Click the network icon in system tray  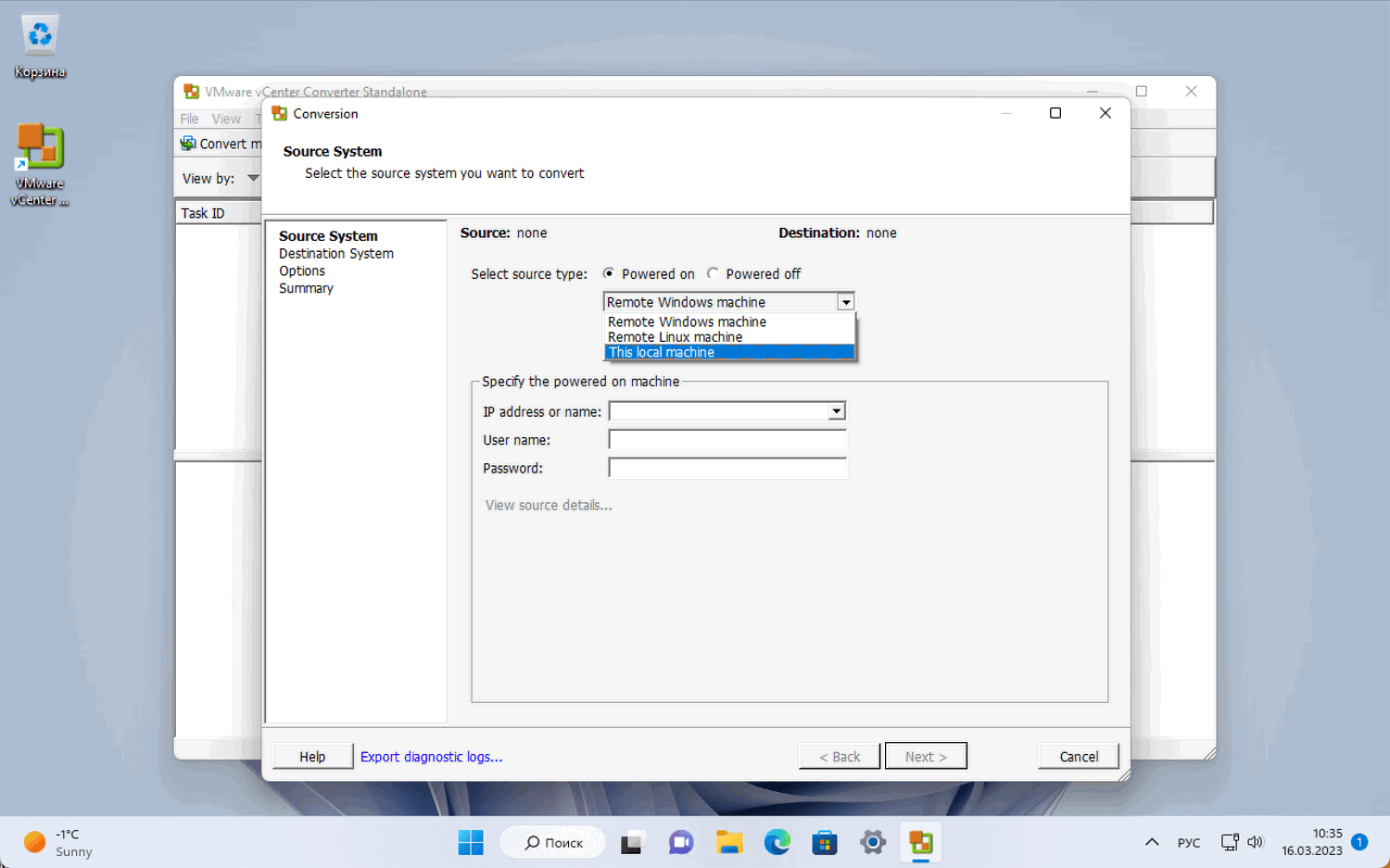point(1230,842)
